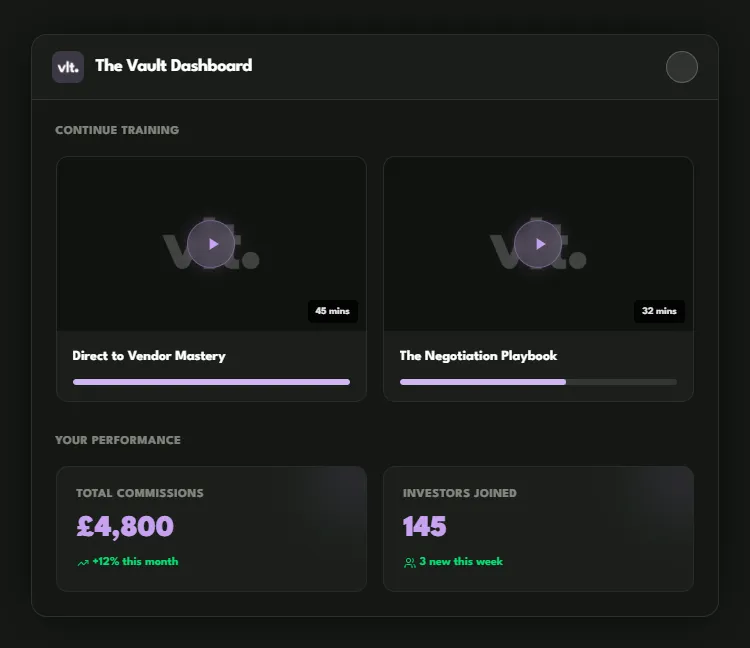Screen dimensions: 750x648
Task: Open The Negotiation Playbook title
Action: (x=478, y=356)
